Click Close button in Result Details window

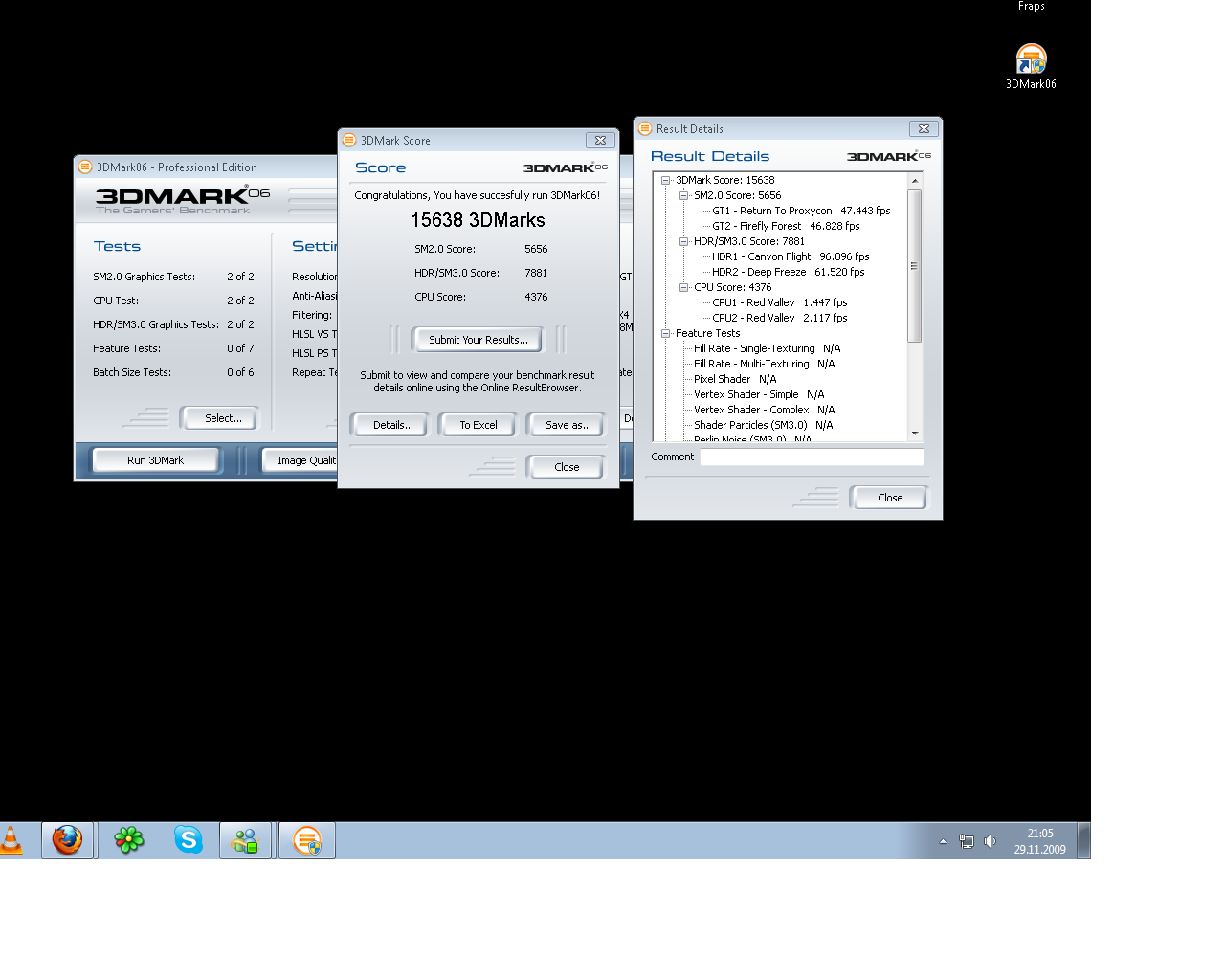(x=889, y=498)
